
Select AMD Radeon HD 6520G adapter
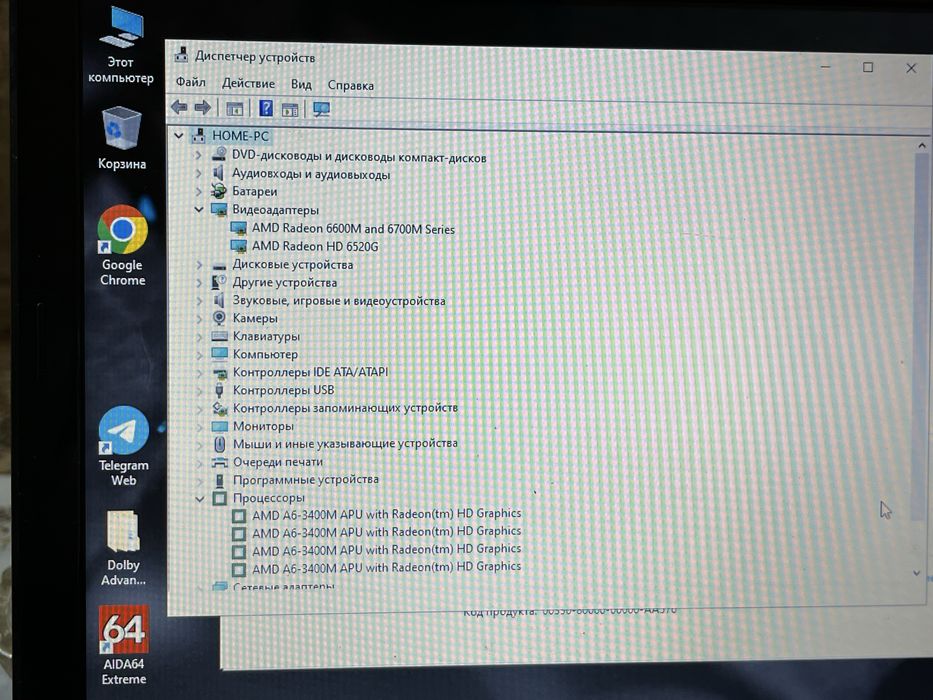click(x=315, y=246)
